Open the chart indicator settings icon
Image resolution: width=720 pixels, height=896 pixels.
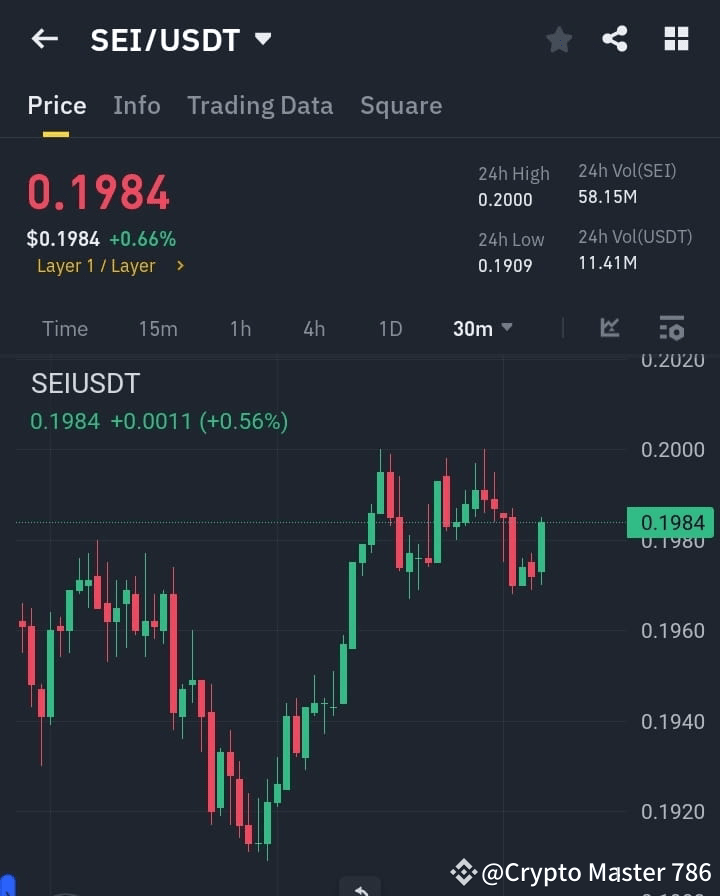[671, 328]
